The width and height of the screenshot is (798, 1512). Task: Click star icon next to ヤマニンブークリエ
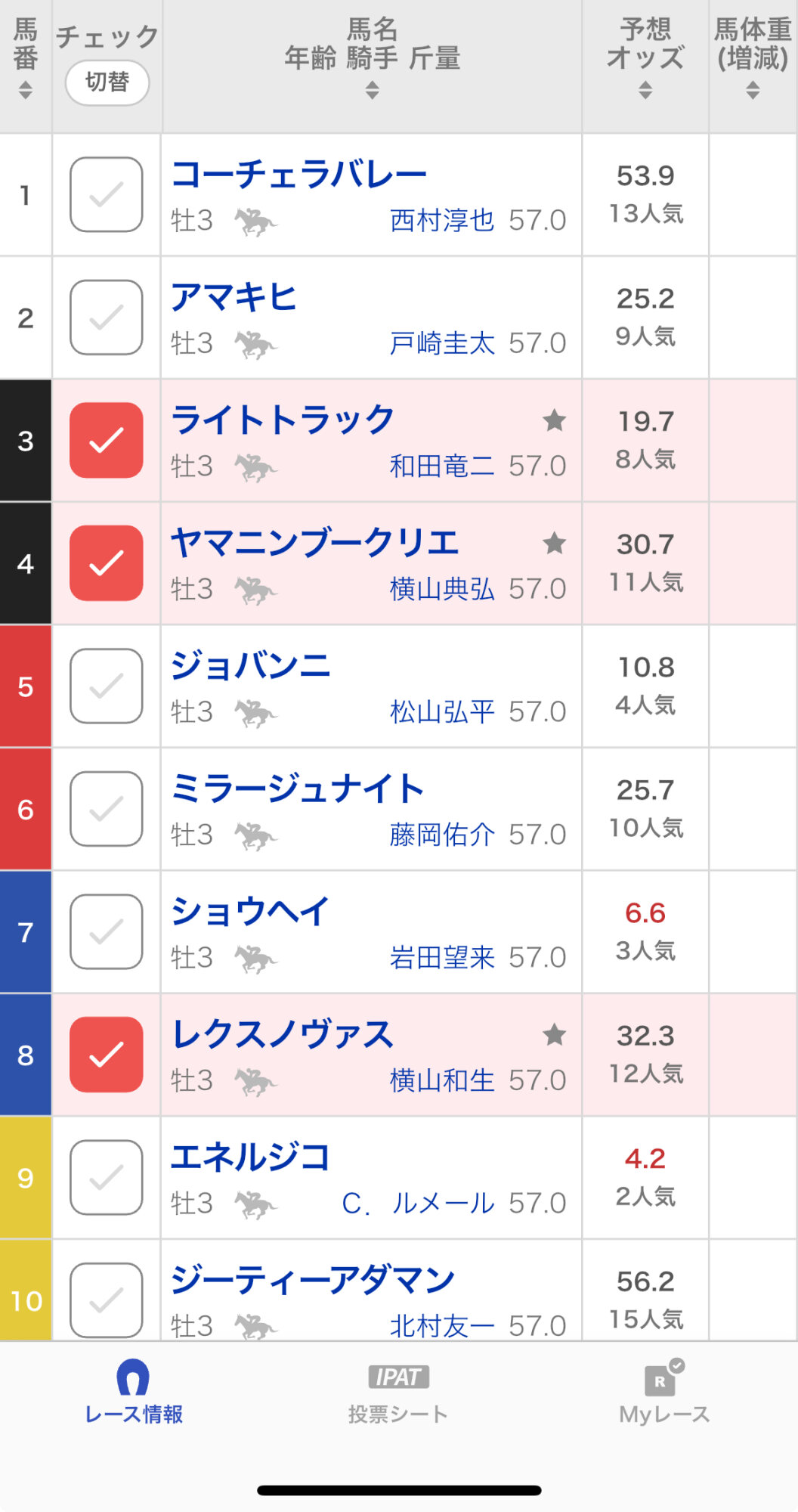pyautogui.click(x=555, y=543)
